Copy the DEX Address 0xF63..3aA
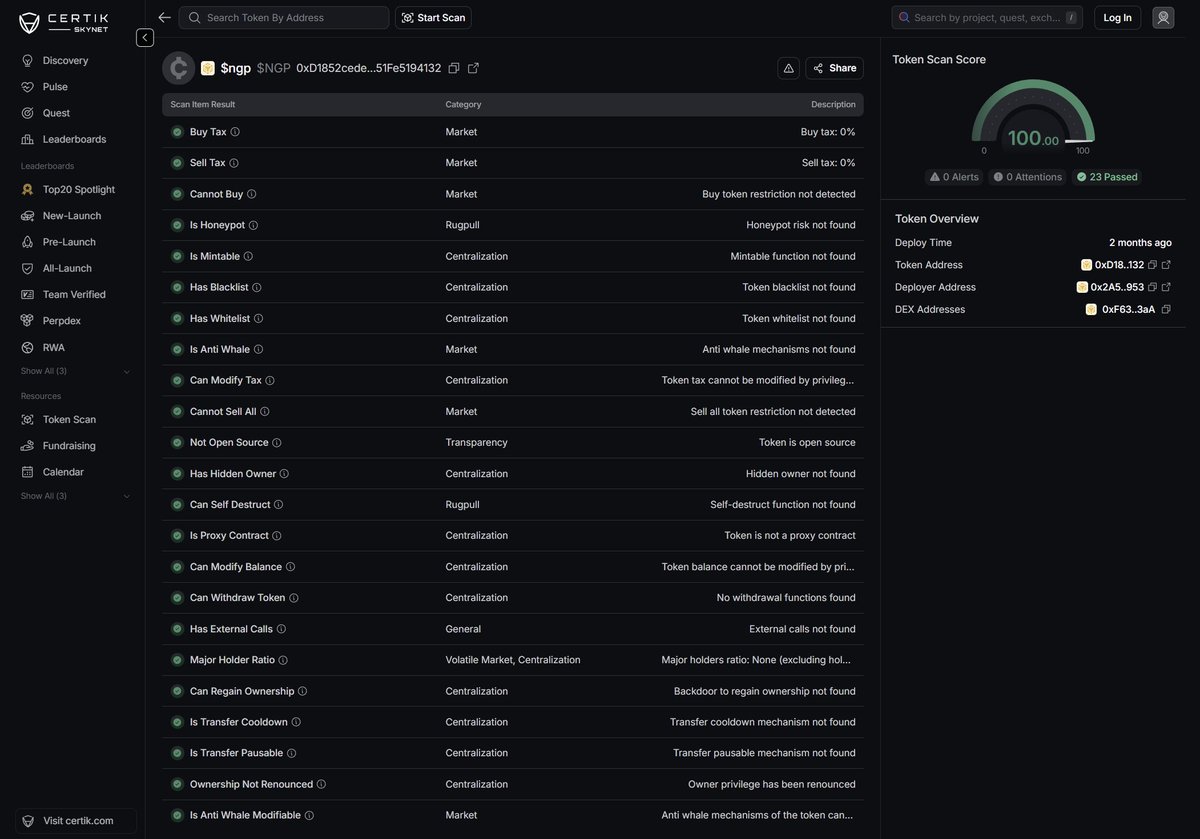1200x839 pixels. (x=1166, y=309)
